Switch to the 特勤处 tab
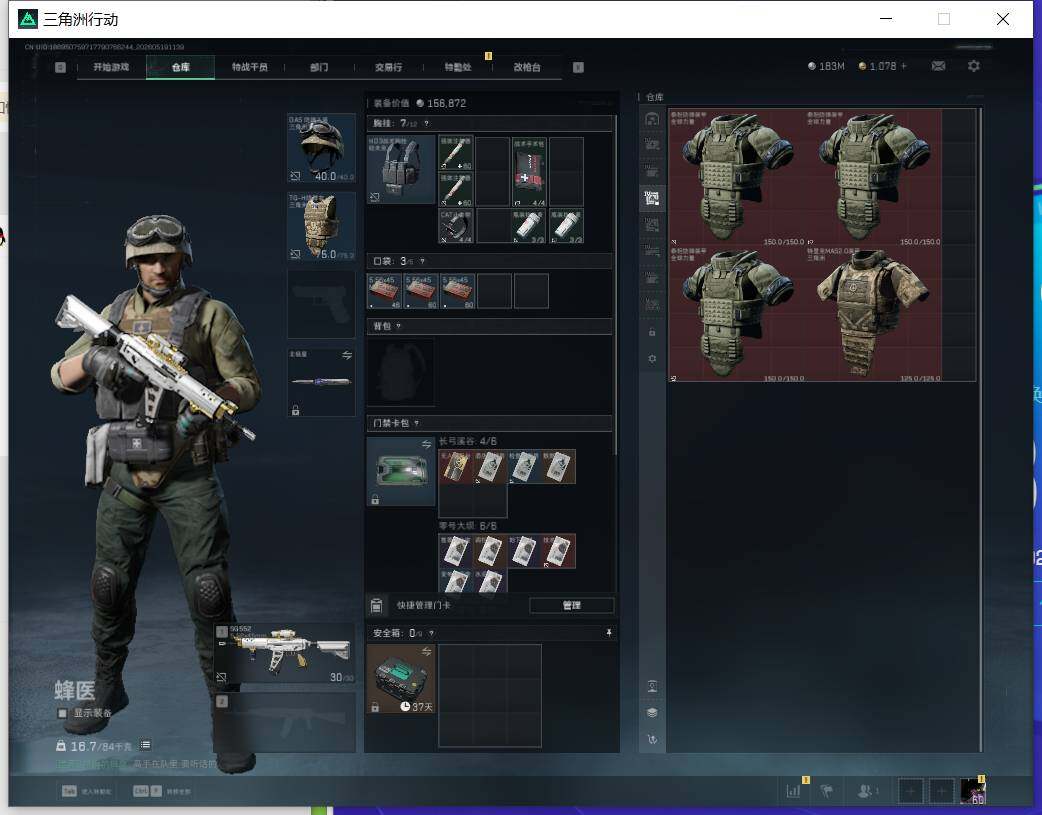This screenshot has width=1042, height=815. click(458, 67)
